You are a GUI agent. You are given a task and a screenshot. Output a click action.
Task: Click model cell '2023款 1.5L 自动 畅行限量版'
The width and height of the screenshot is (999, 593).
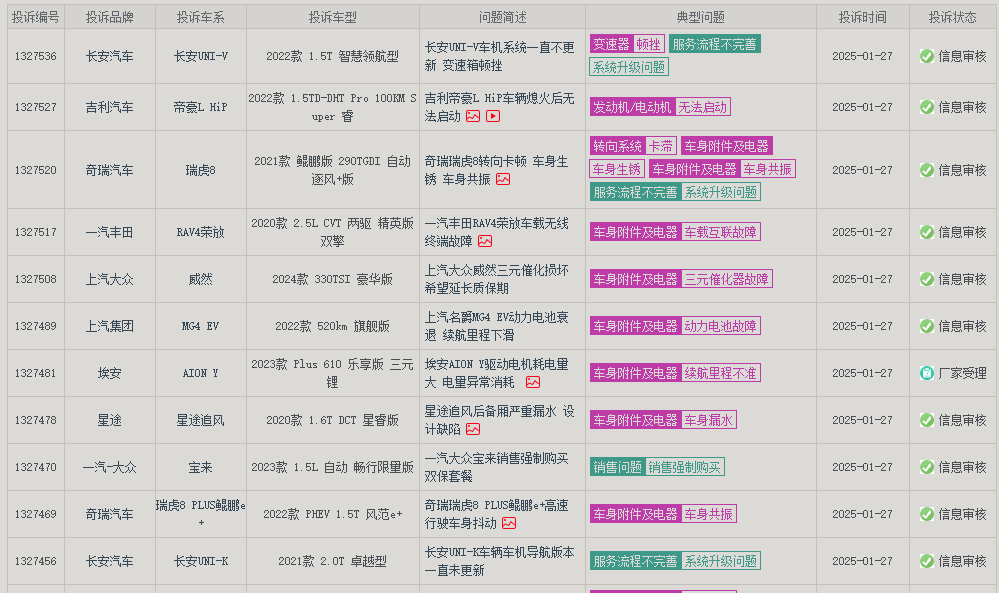click(x=333, y=467)
